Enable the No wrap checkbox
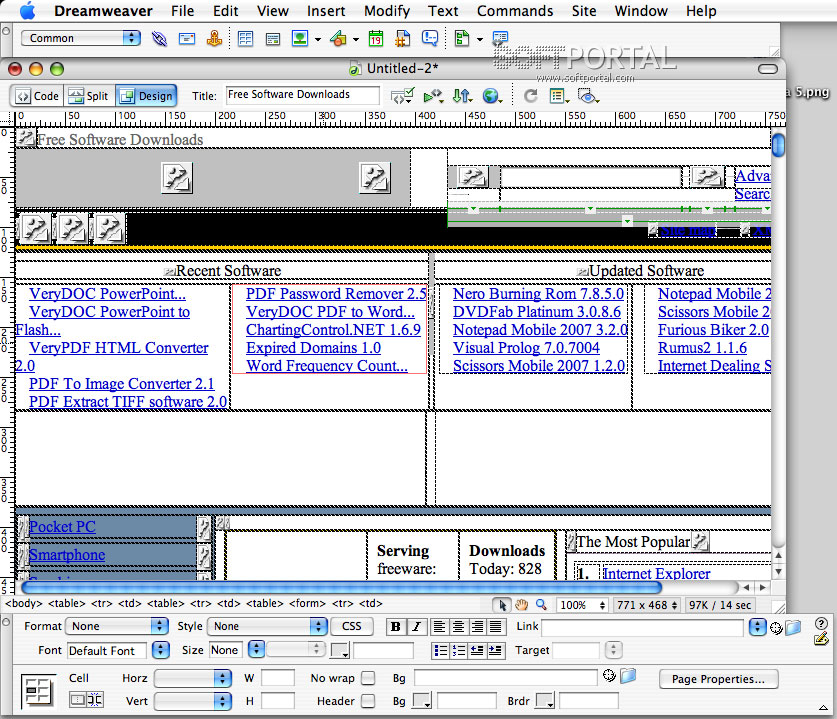 point(368,678)
